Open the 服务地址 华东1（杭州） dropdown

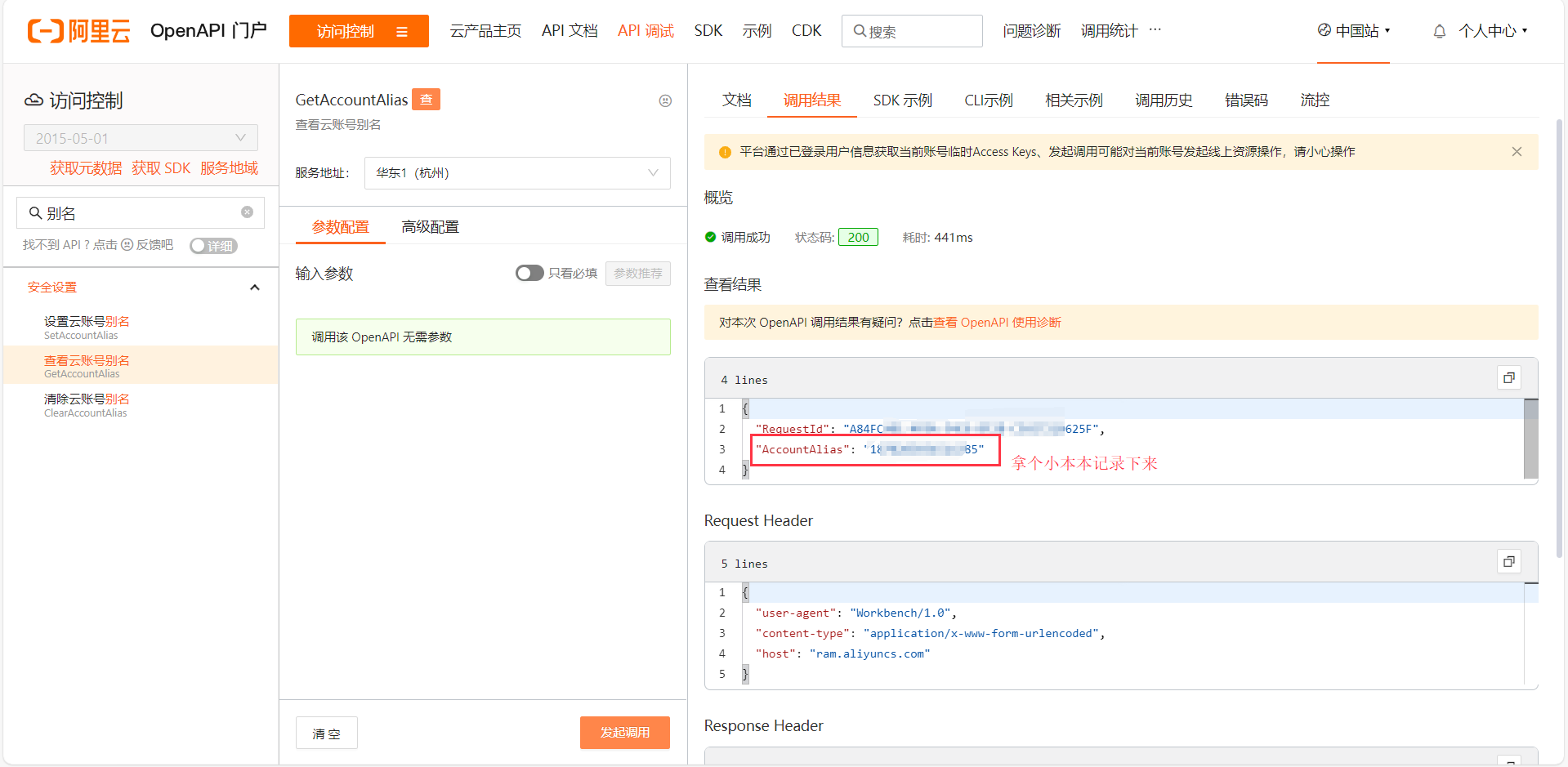pyautogui.click(x=517, y=173)
